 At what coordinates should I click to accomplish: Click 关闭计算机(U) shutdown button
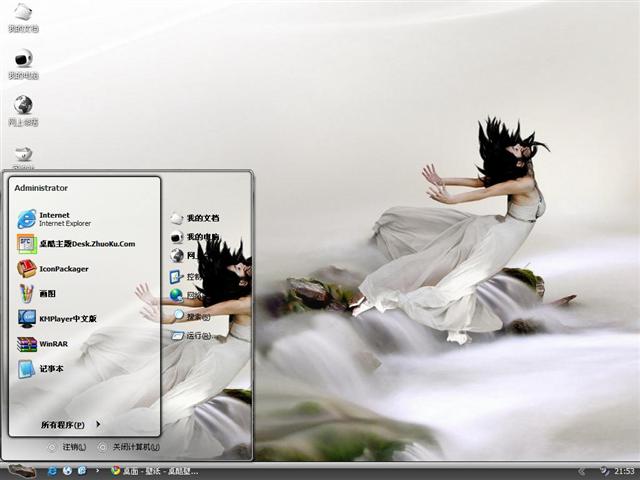pyautogui.click(x=130, y=447)
